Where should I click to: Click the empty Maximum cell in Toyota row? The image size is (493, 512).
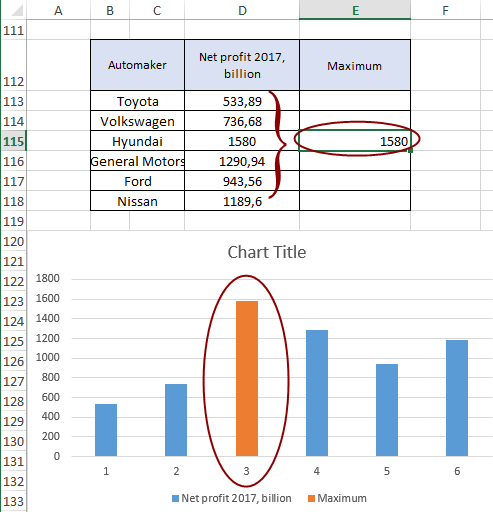(x=355, y=101)
